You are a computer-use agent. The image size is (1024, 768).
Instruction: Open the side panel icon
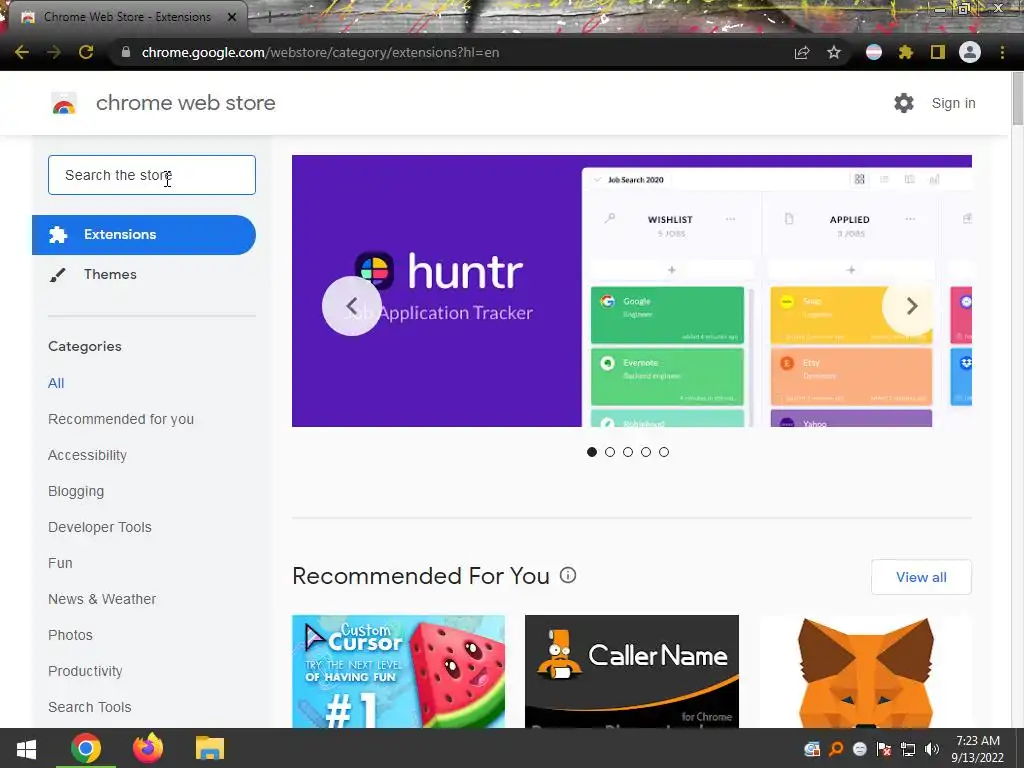click(x=938, y=52)
